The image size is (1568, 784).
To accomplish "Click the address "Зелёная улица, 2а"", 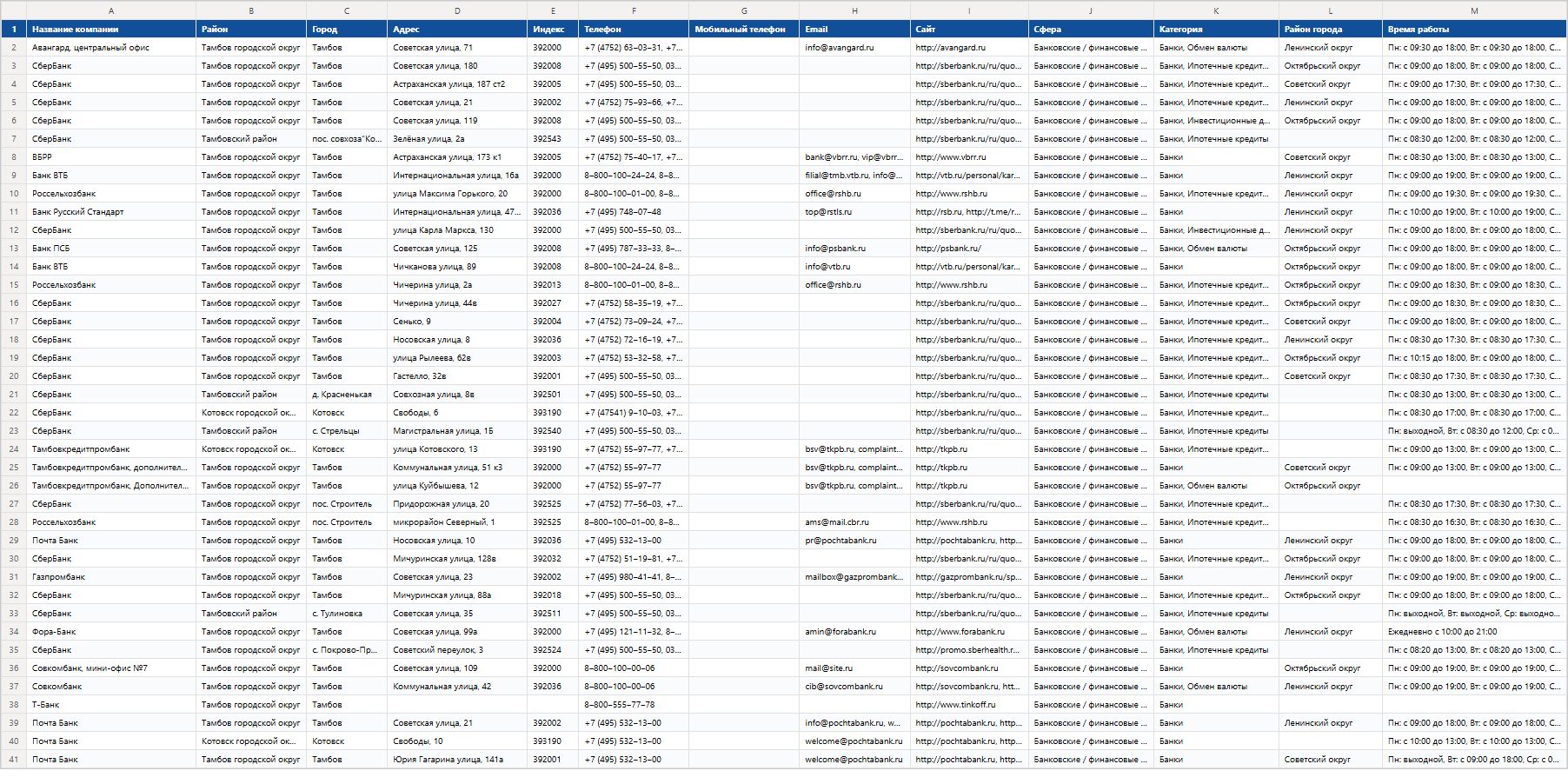I will (457, 139).
